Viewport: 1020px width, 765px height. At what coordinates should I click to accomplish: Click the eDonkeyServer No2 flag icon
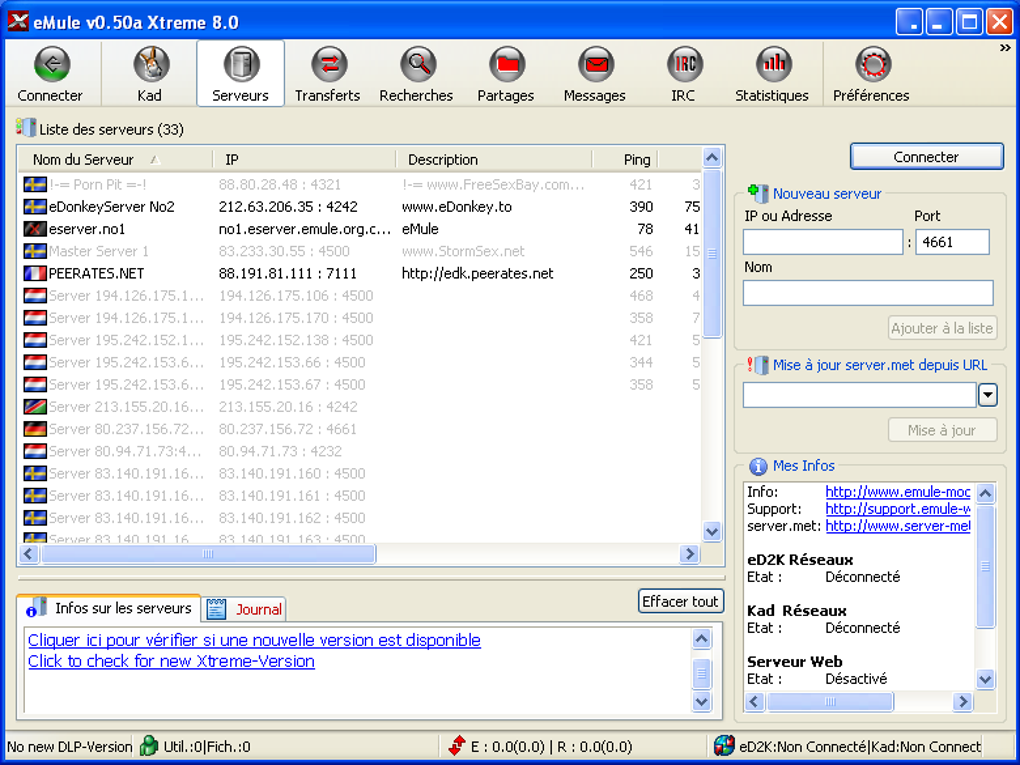click(34, 207)
